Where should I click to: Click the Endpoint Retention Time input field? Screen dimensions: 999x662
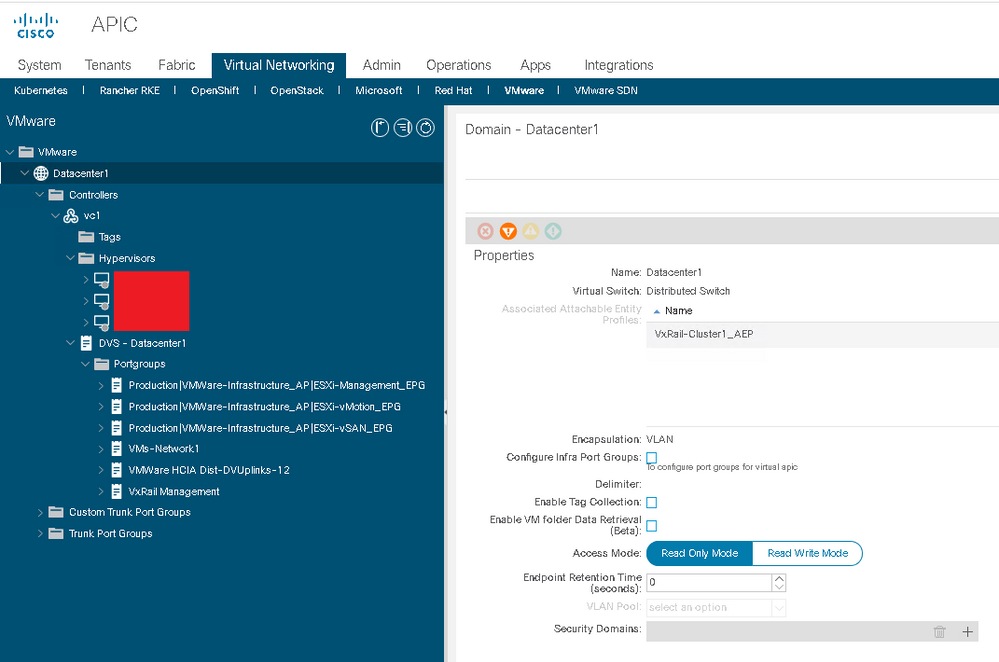coord(709,582)
